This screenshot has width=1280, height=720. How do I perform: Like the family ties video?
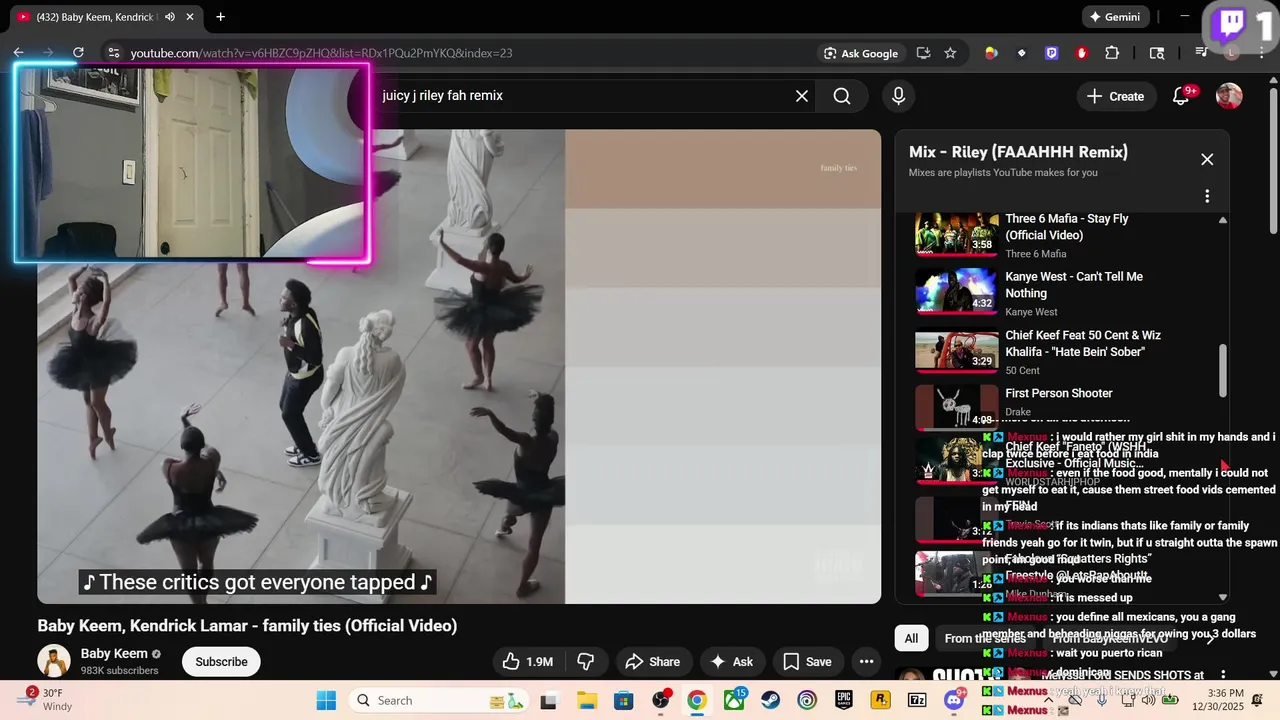coord(527,661)
